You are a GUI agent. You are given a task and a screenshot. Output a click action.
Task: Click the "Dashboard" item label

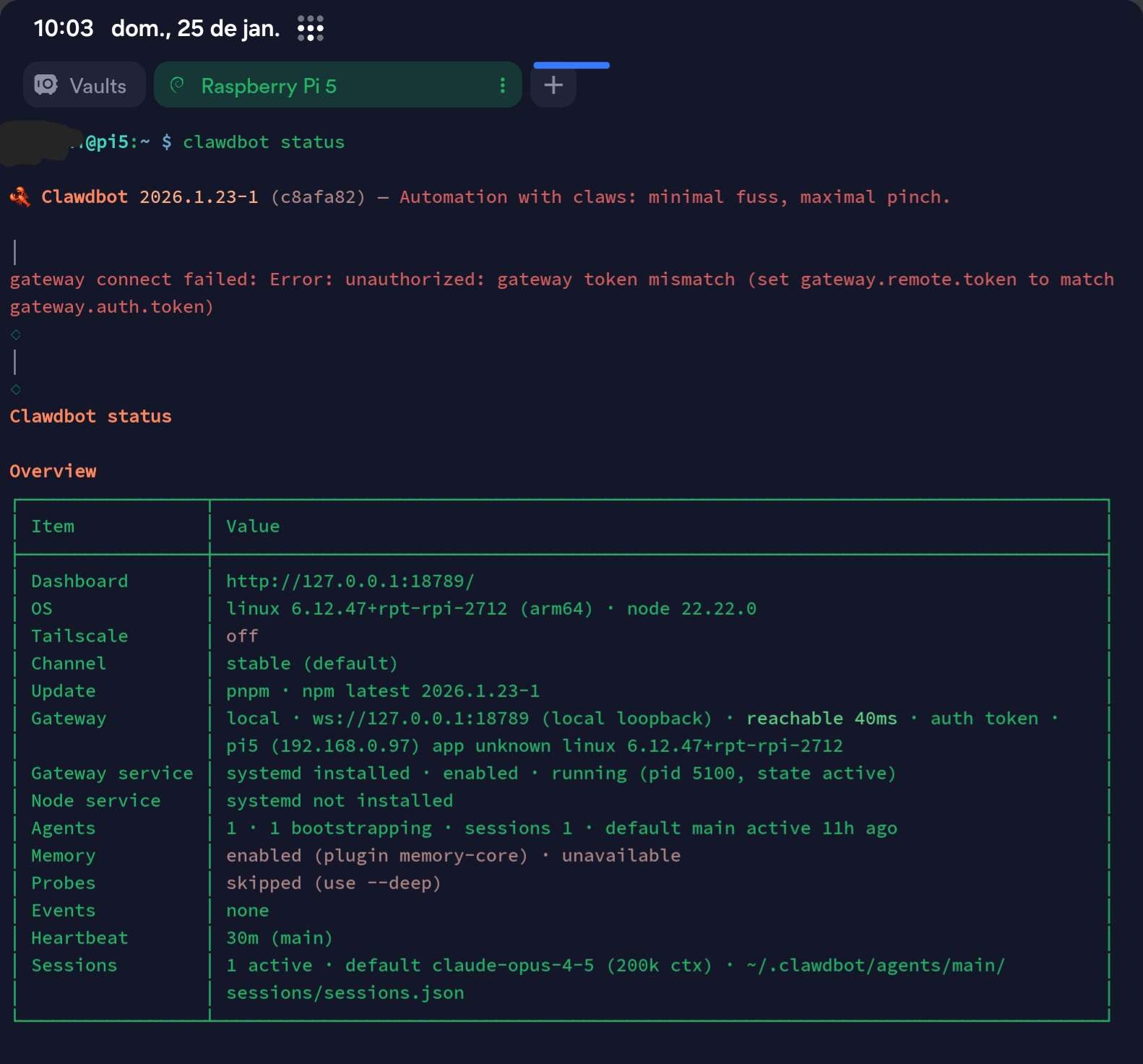[79, 581]
